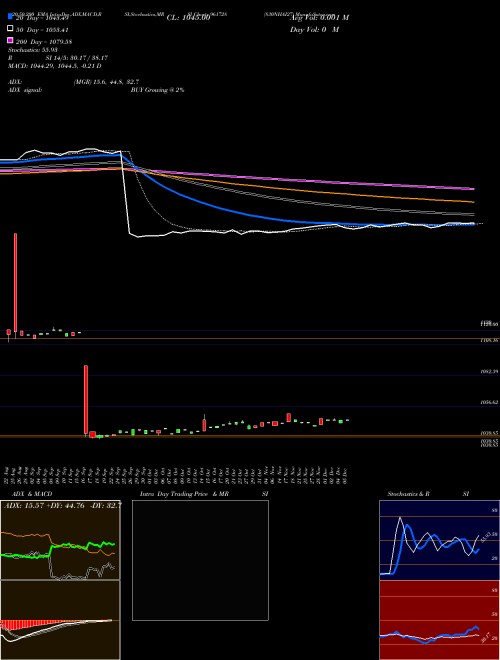Click the 'ADX signal:' label
500x660 pixels.
tap(25, 90)
